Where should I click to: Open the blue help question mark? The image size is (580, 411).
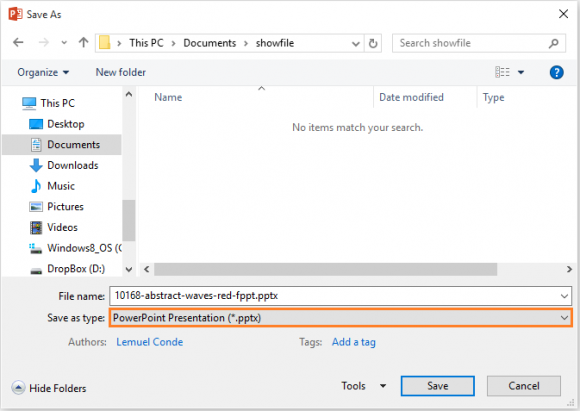tap(556, 73)
